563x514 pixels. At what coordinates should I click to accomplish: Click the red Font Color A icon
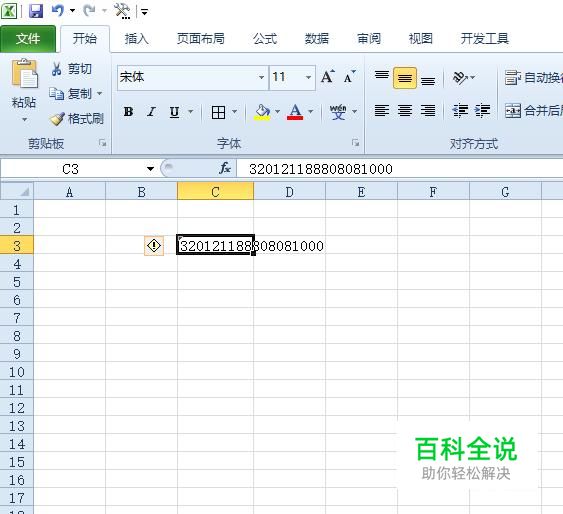(x=295, y=112)
